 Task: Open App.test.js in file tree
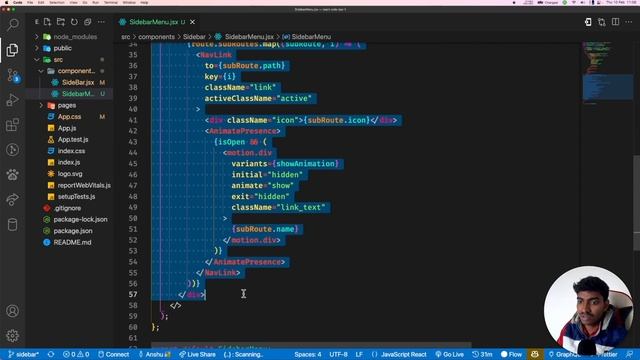tap(69, 140)
